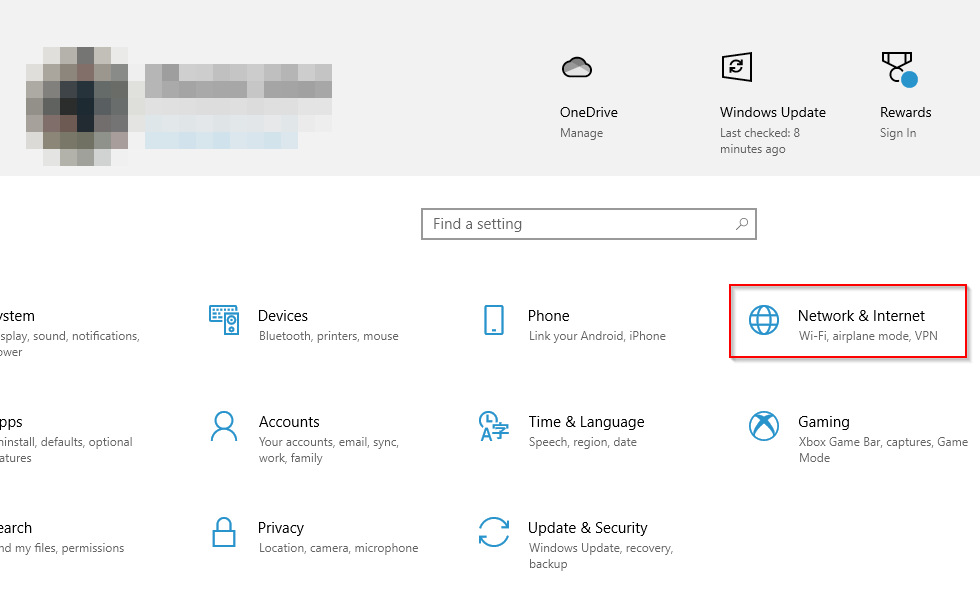The height and width of the screenshot is (600, 980).
Task: Click the Update & Security heading
Action: [x=587, y=528]
